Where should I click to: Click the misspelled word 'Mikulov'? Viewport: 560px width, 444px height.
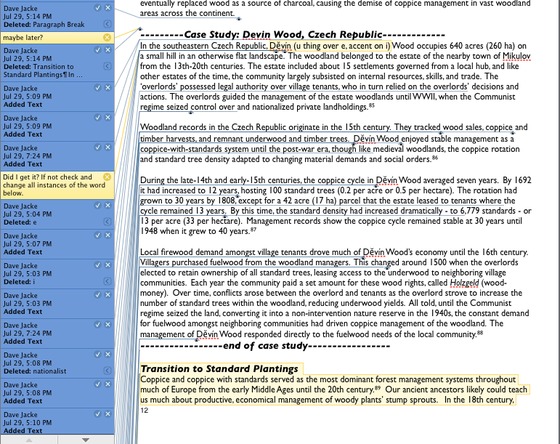coord(516,56)
